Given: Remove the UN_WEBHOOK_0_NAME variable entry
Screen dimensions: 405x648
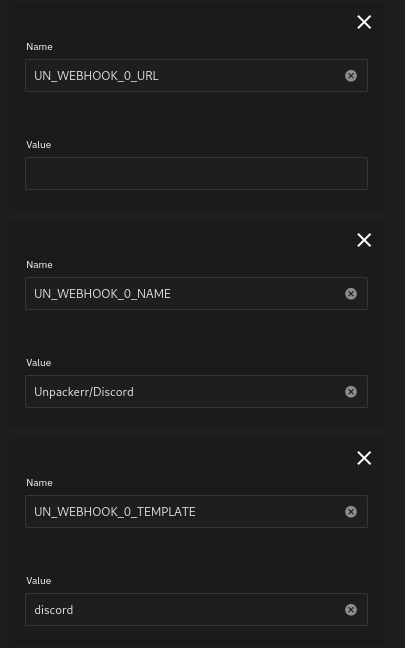Looking at the screenshot, I should click(x=364, y=240).
